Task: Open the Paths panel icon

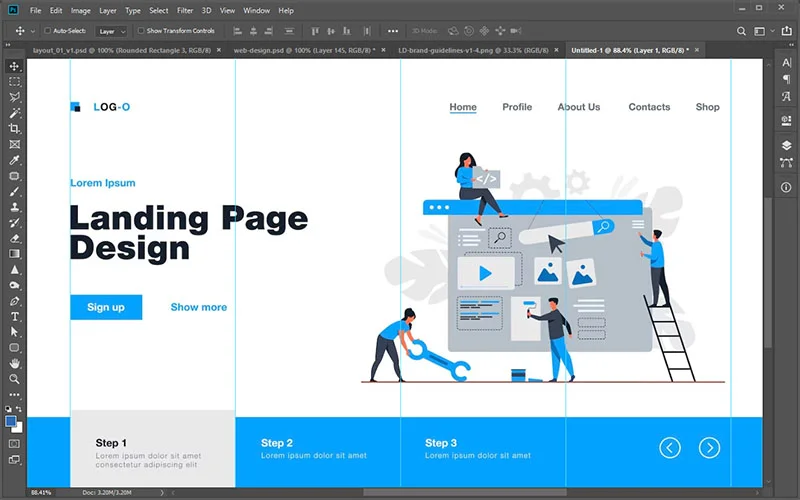Action: pos(786,163)
